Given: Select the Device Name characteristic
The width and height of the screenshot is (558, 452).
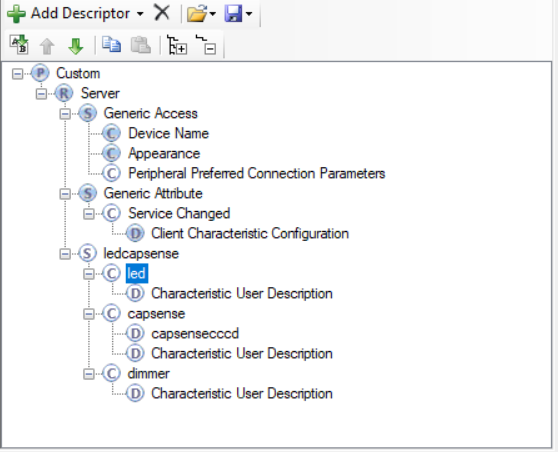Looking at the screenshot, I should pos(168,133).
